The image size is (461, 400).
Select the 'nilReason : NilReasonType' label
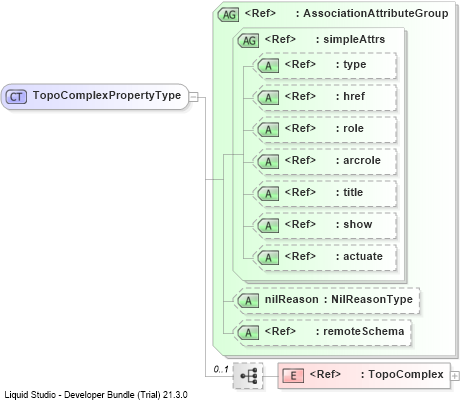pos(339,299)
